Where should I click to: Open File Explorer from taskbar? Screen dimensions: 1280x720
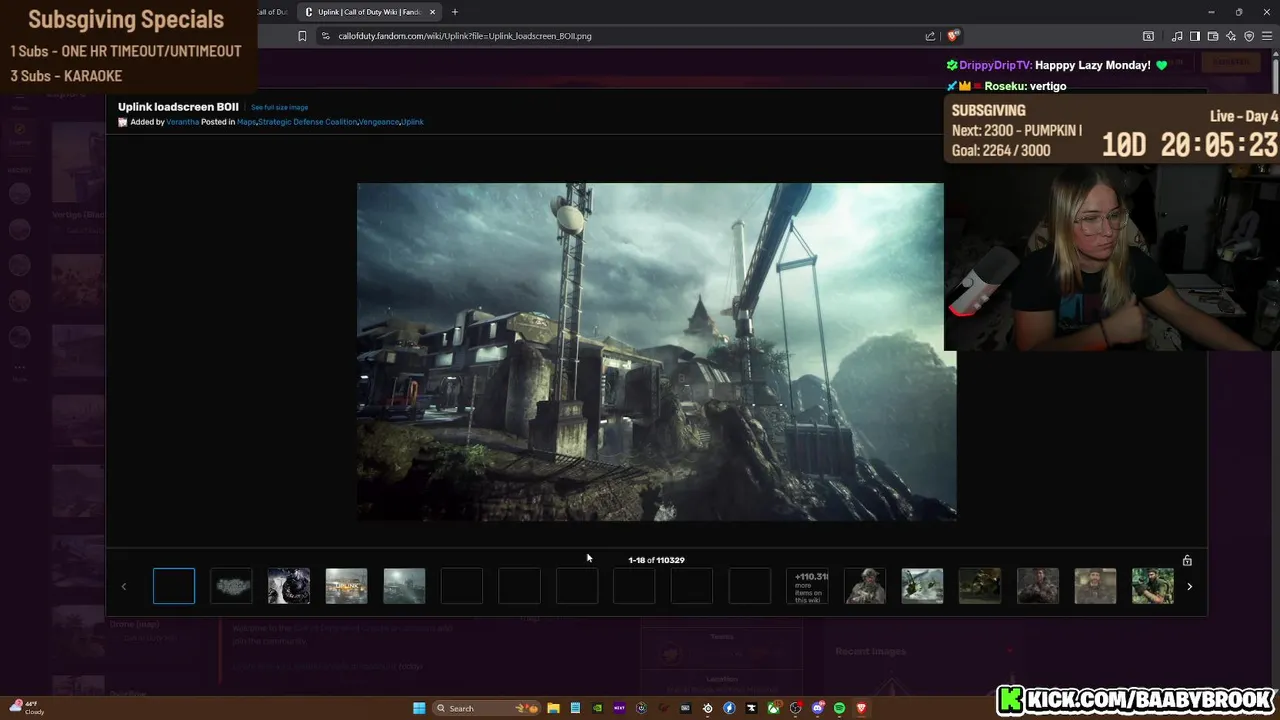pos(554,708)
